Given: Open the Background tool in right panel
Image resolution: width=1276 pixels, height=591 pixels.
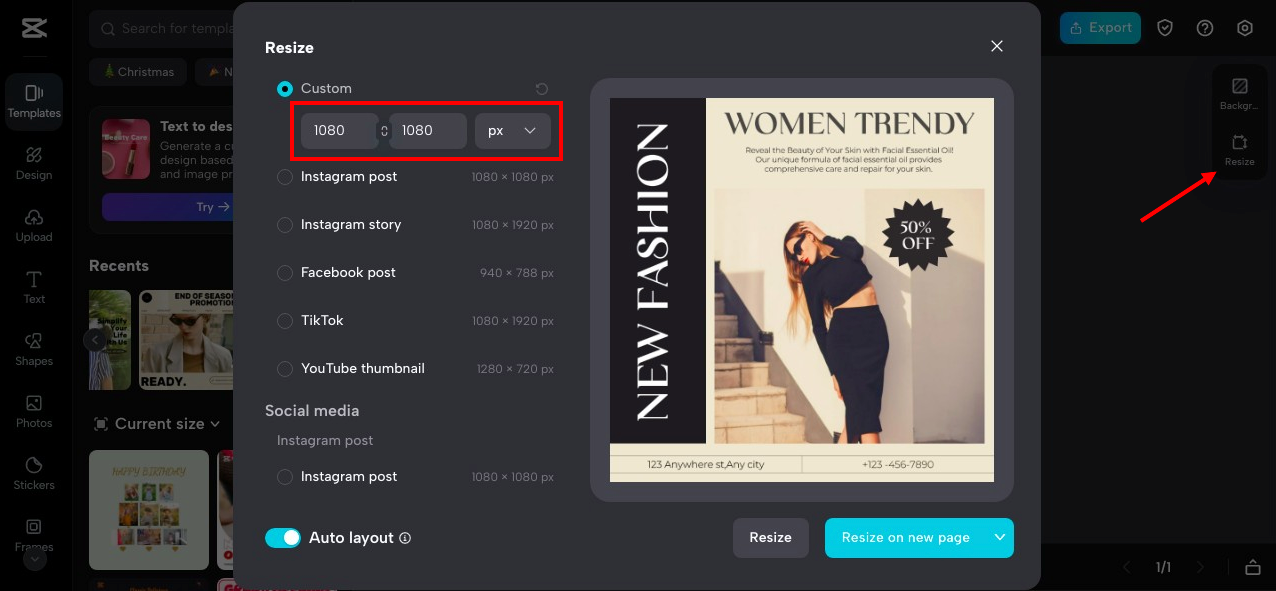Looking at the screenshot, I should coord(1239,94).
